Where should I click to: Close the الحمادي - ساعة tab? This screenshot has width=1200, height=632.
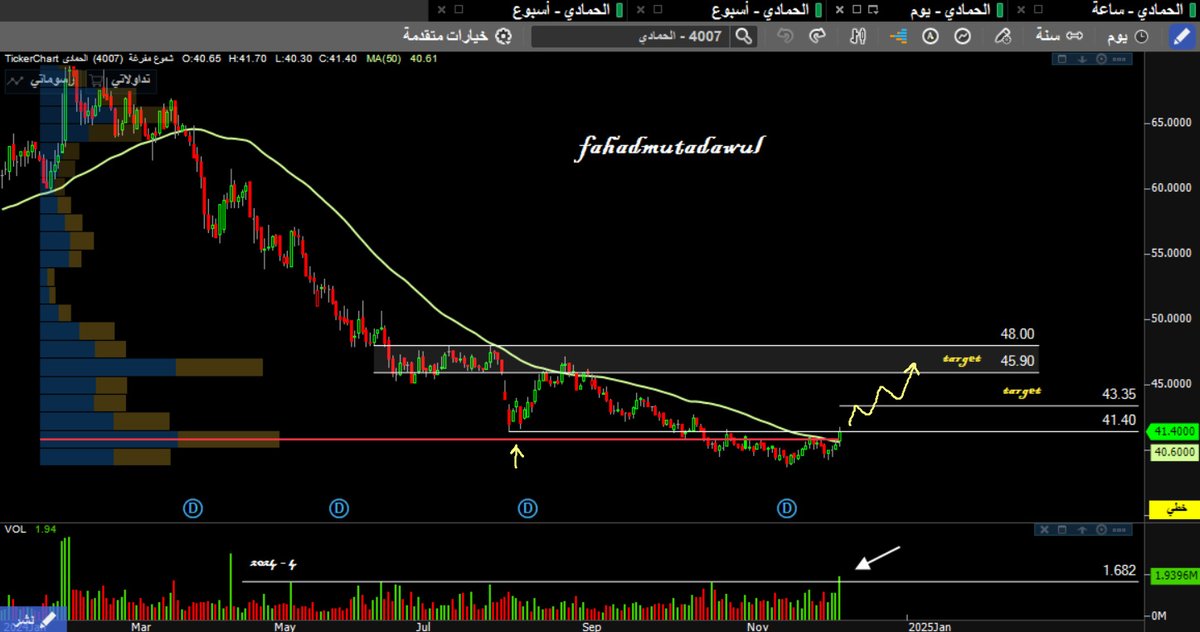click(1021, 9)
